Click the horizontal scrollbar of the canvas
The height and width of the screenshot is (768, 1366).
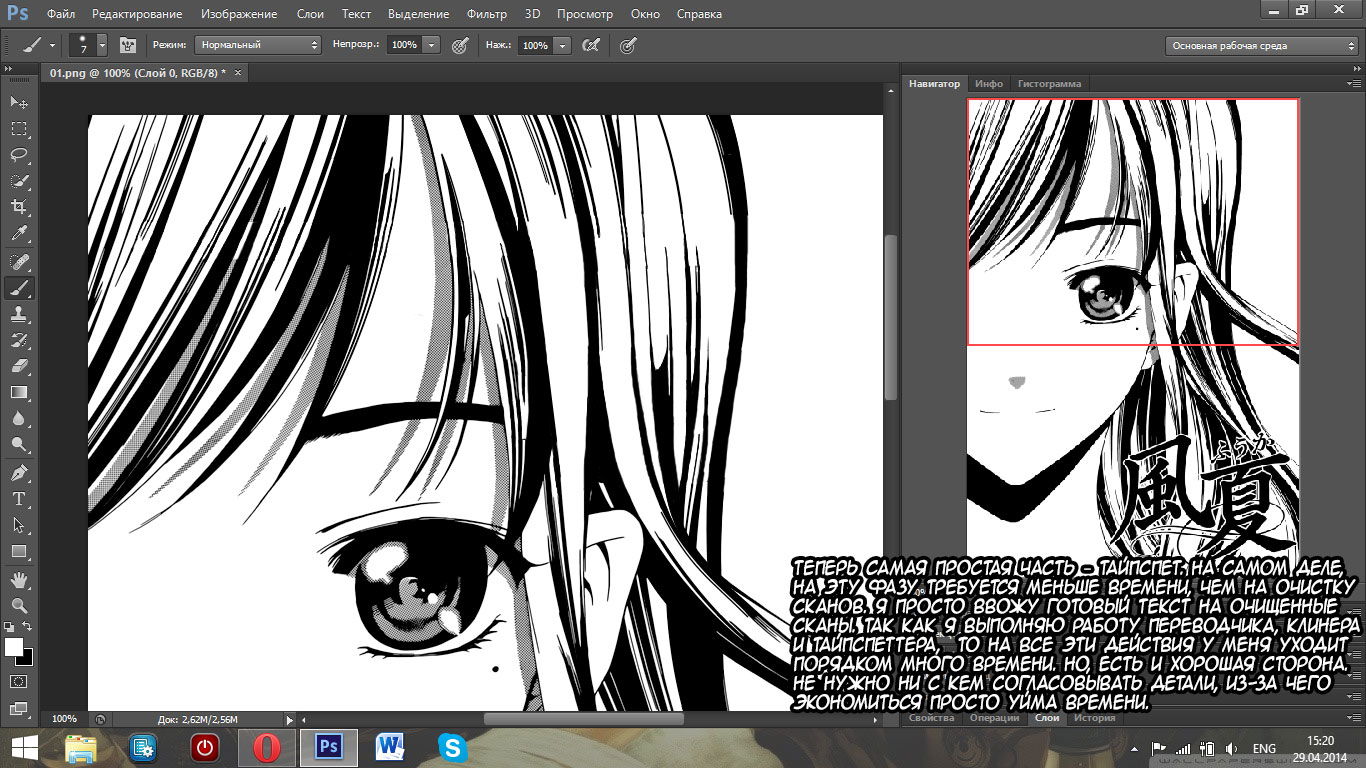(584, 719)
